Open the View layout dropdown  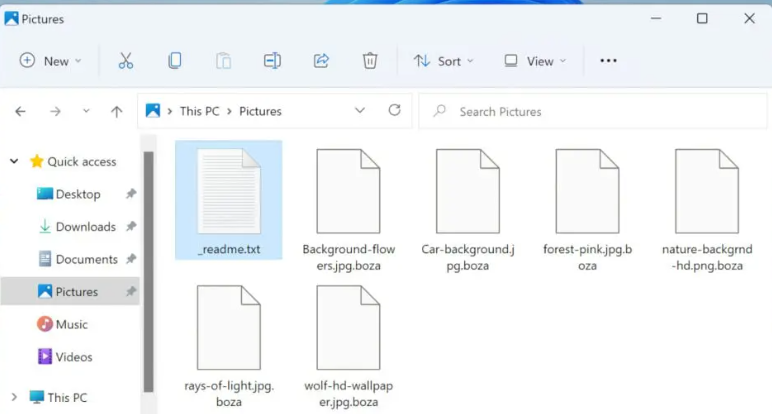pos(535,61)
